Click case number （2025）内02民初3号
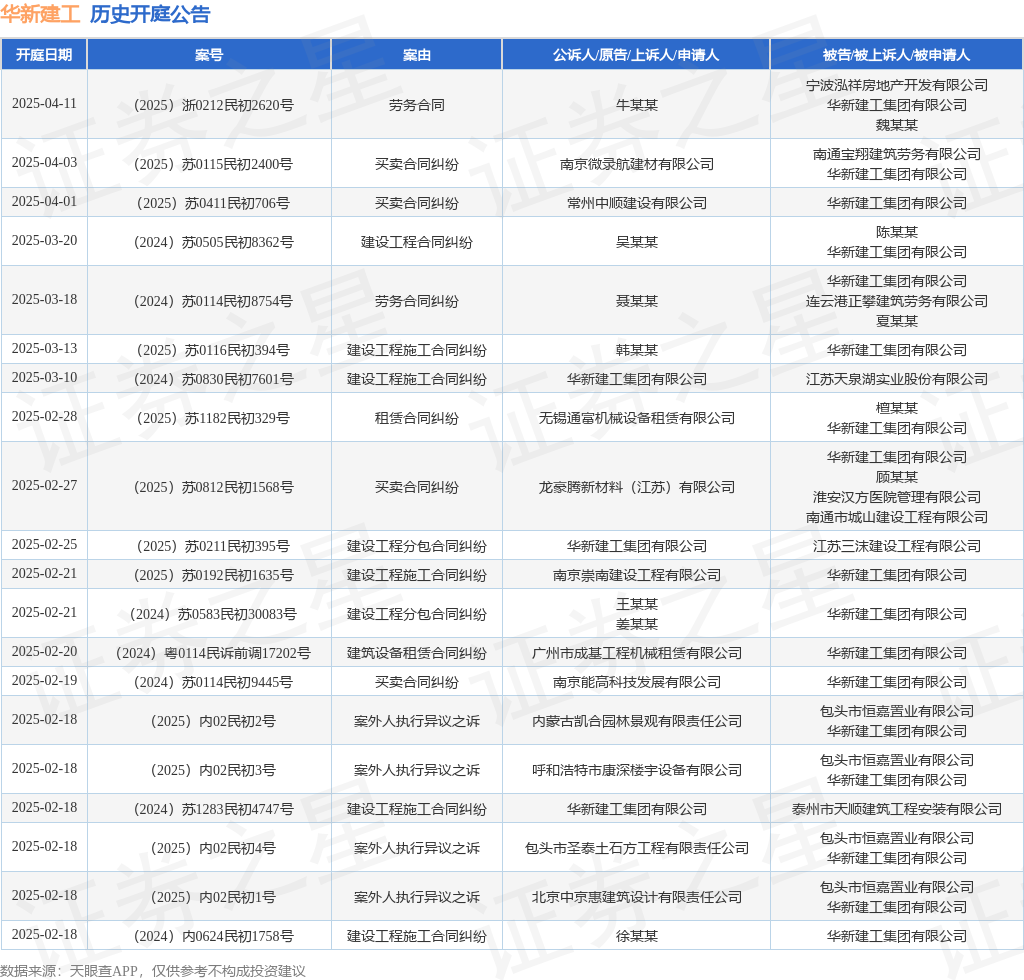The width and height of the screenshot is (1024, 980). coord(210,770)
